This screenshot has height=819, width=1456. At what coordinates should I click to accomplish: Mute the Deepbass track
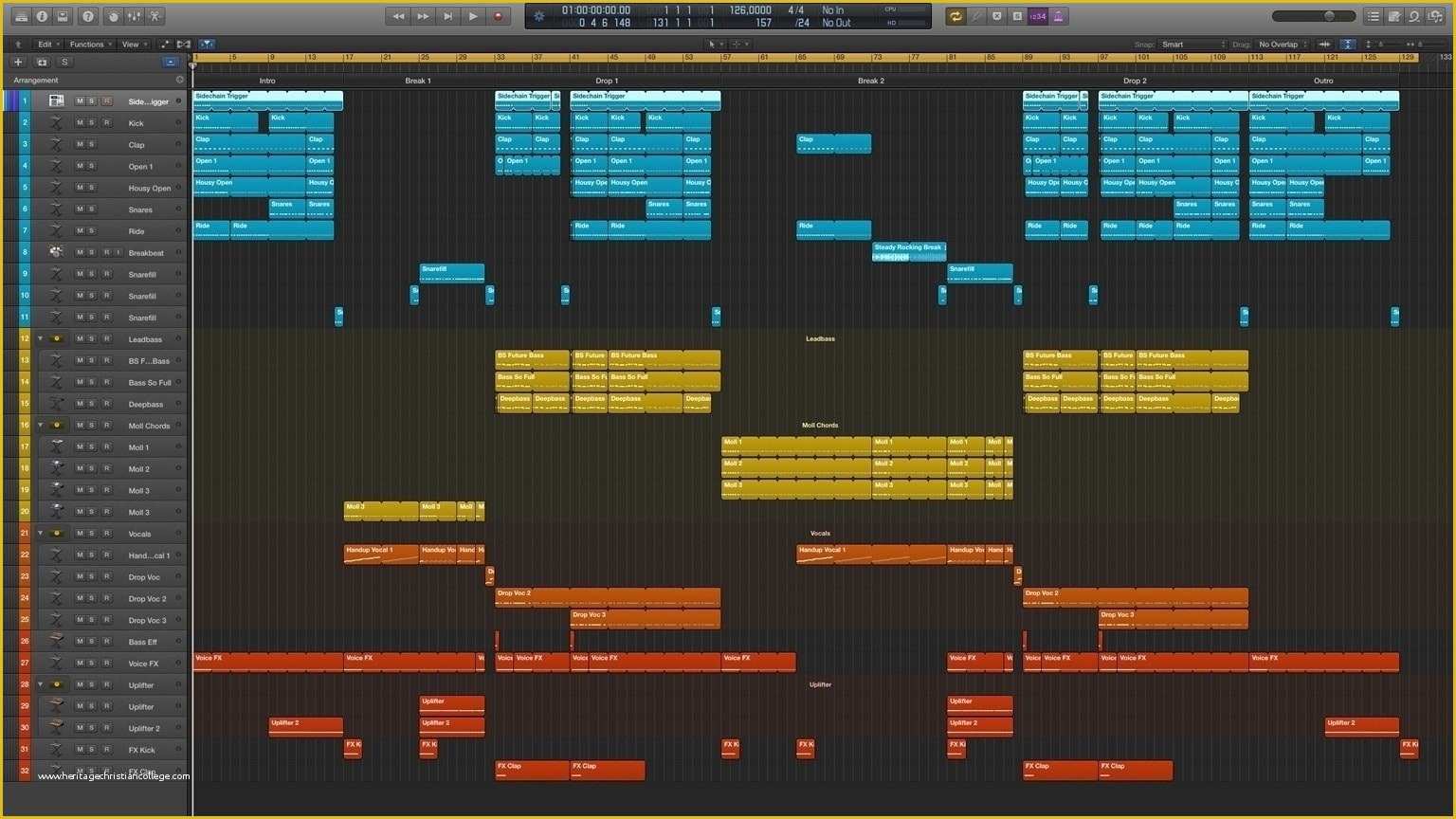click(x=80, y=404)
